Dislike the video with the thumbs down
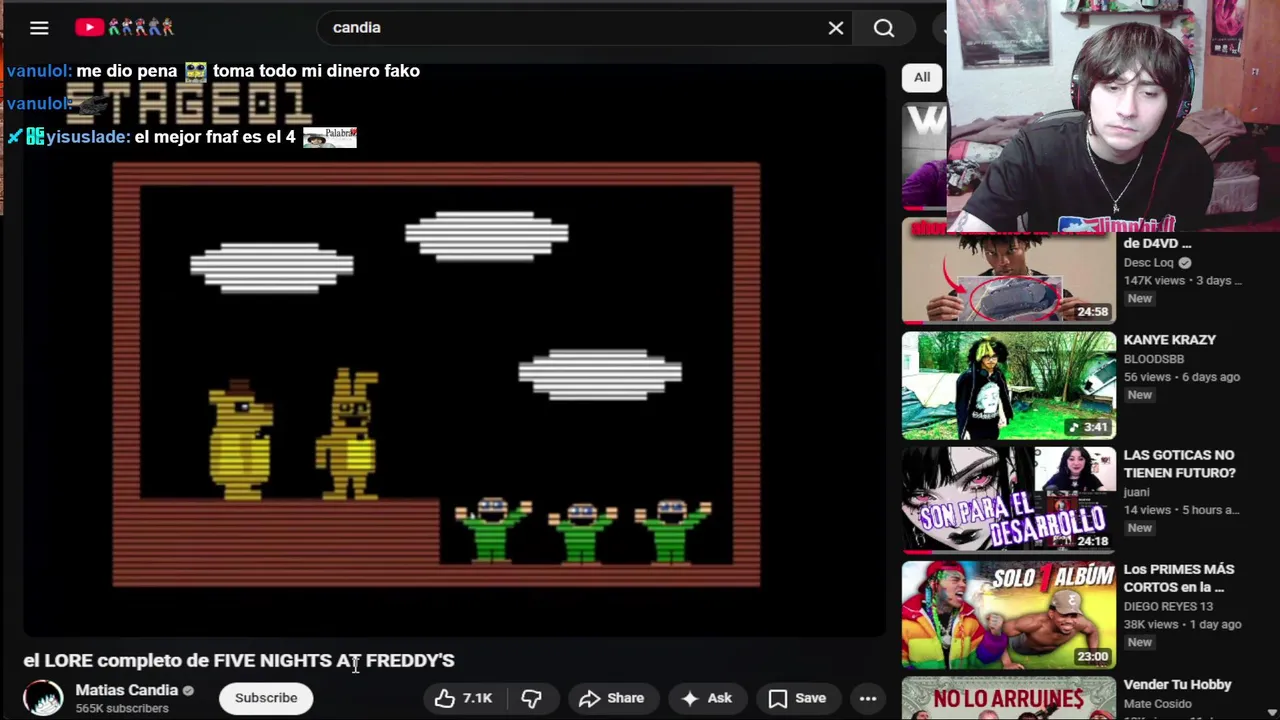The width and height of the screenshot is (1280, 720). (532, 698)
